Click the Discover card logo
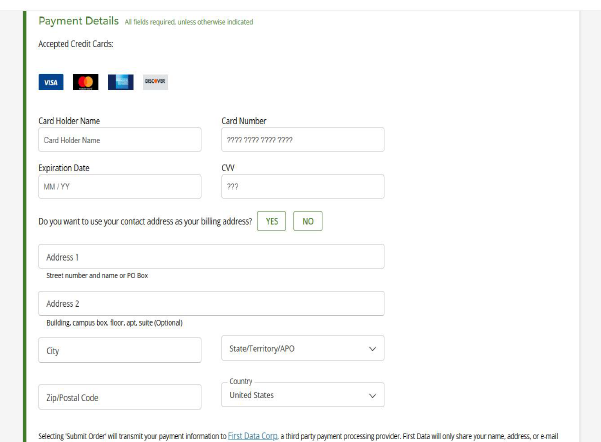This screenshot has height=442, width=601. pyautogui.click(x=155, y=82)
